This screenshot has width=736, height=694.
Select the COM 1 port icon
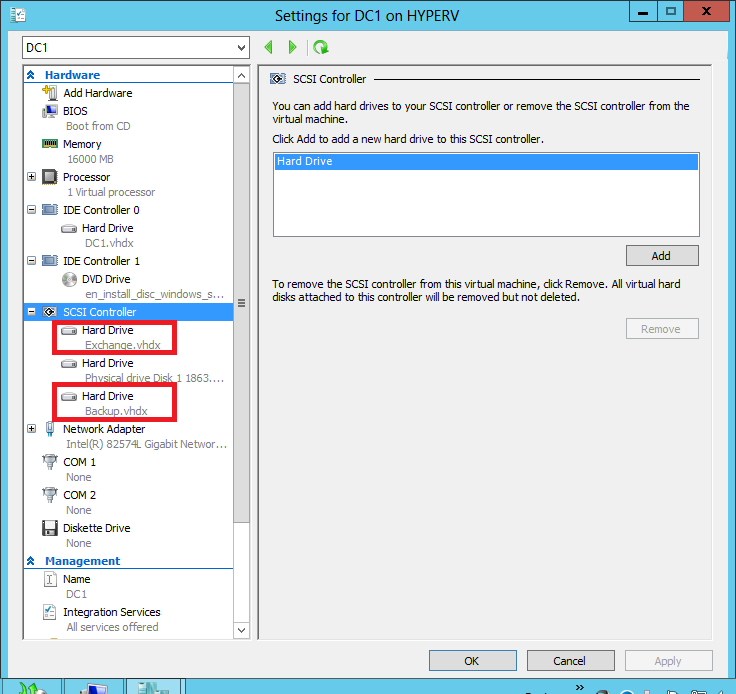(50, 462)
